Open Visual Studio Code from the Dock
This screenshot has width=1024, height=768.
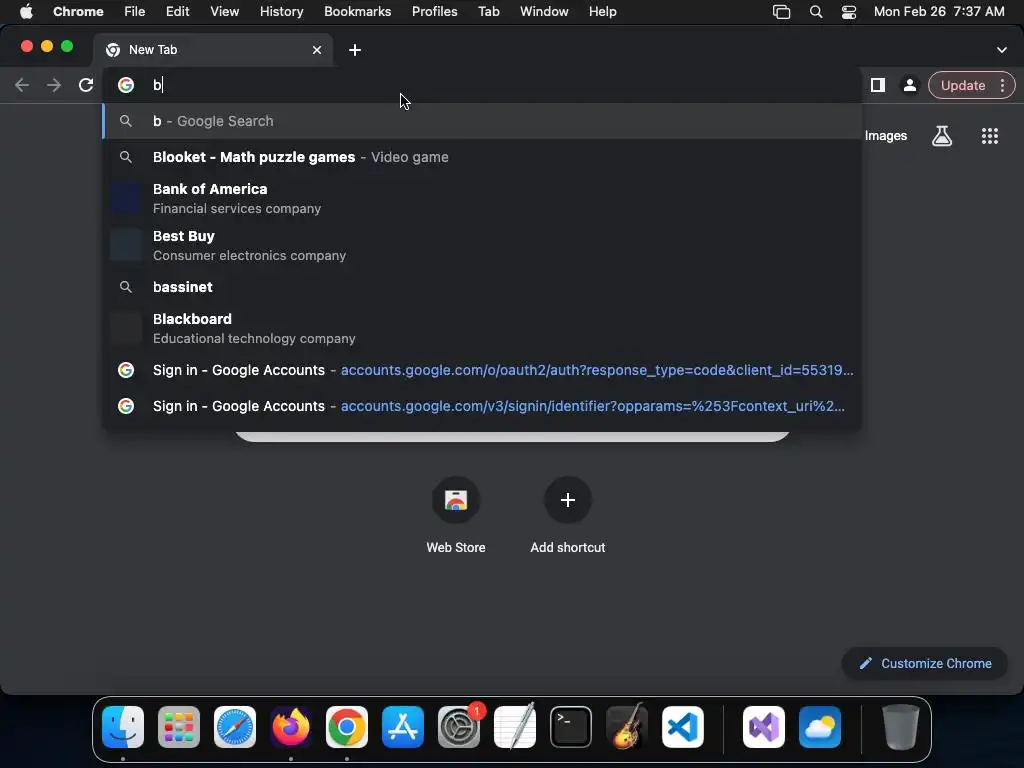click(x=682, y=727)
